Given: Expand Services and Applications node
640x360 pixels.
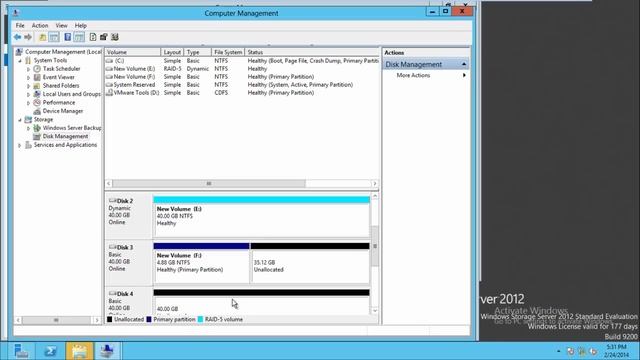Looking at the screenshot, I should click(x=20, y=145).
